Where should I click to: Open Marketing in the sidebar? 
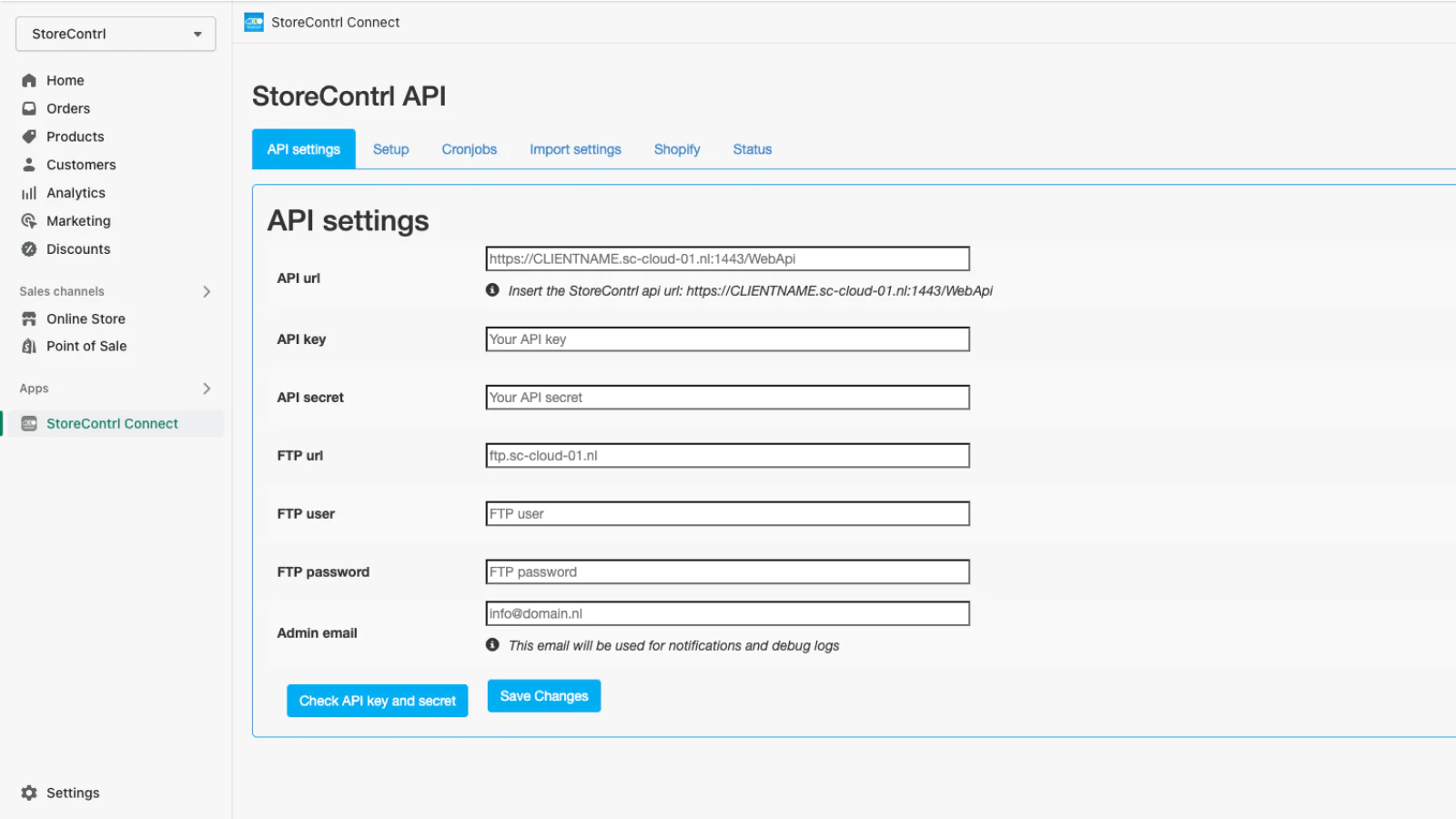(x=79, y=221)
